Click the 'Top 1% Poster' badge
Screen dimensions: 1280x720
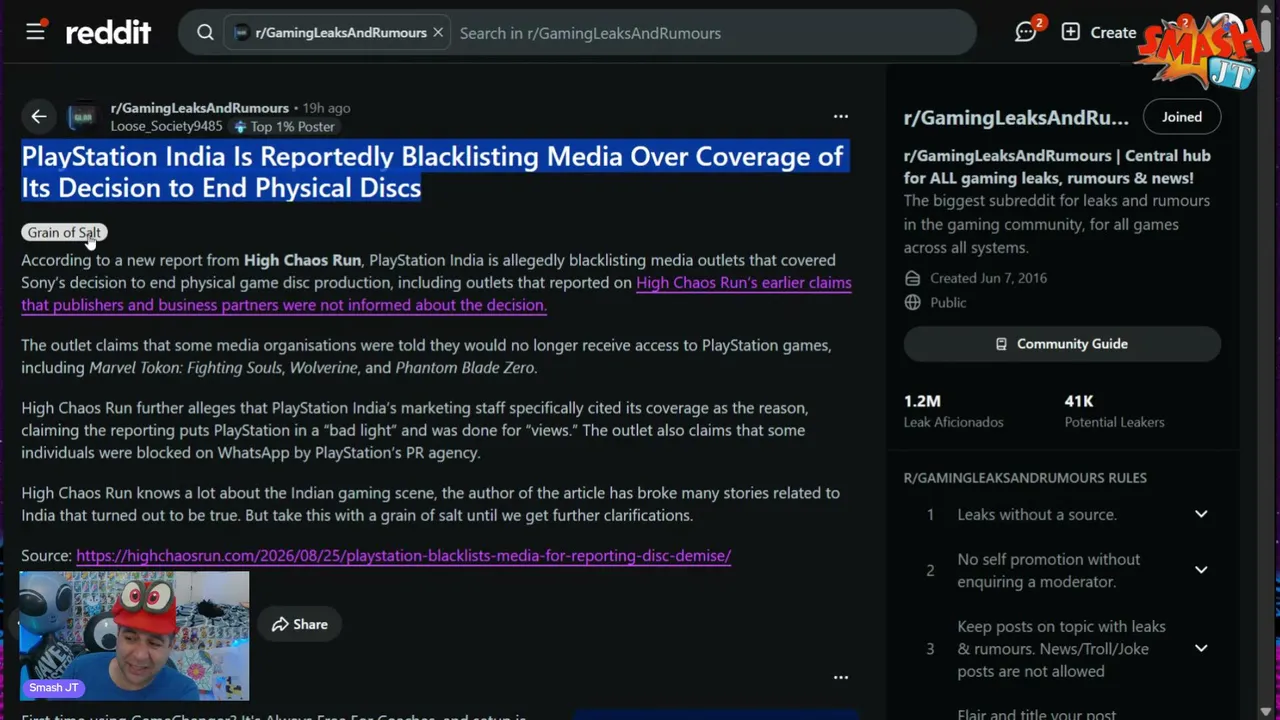(284, 127)
